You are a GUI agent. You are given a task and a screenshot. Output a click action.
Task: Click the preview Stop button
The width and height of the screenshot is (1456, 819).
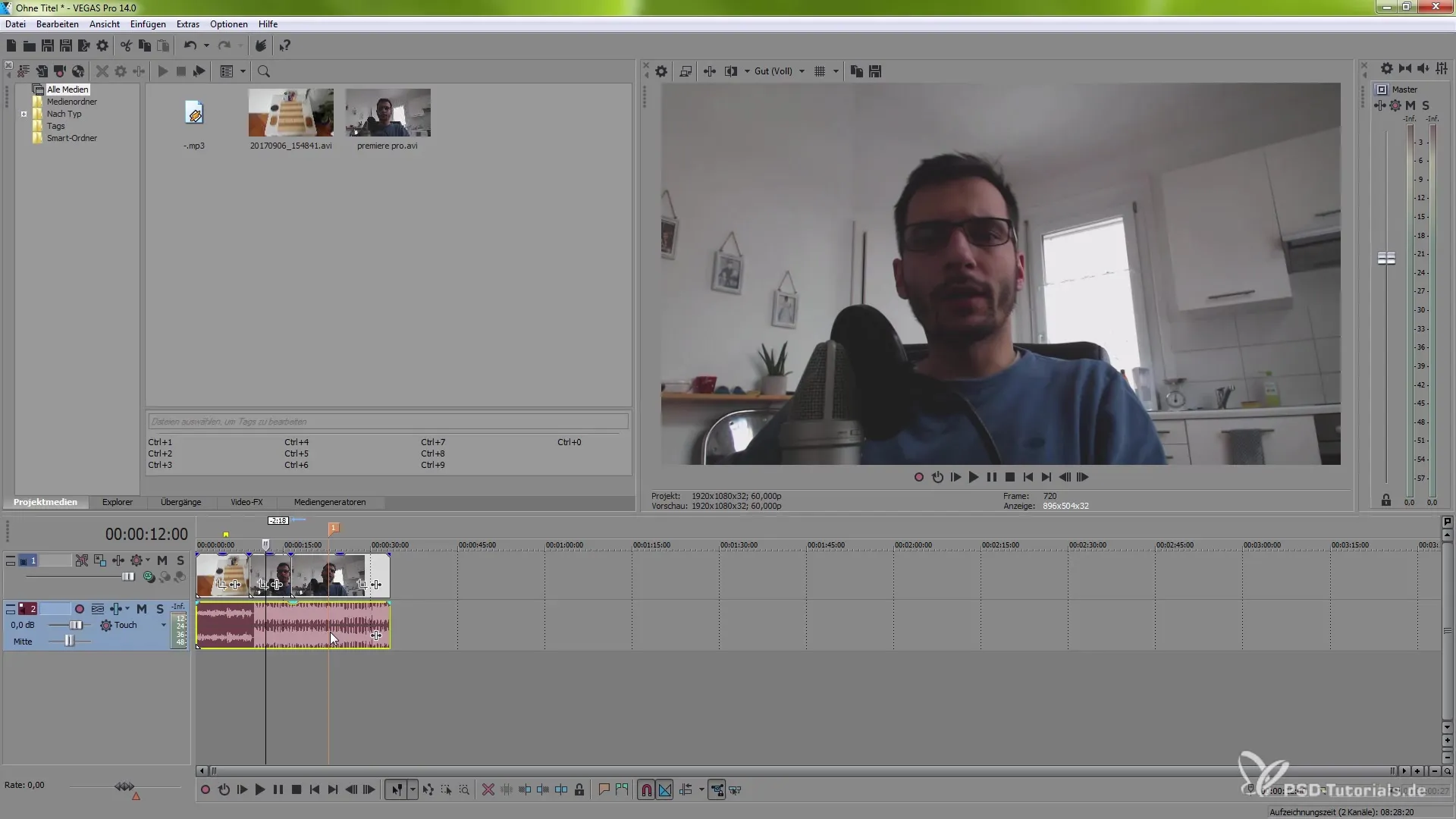1010,477
